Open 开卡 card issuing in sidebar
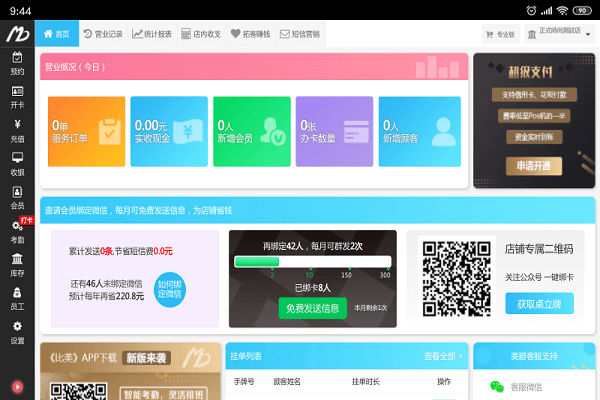 tap(17, 96)
